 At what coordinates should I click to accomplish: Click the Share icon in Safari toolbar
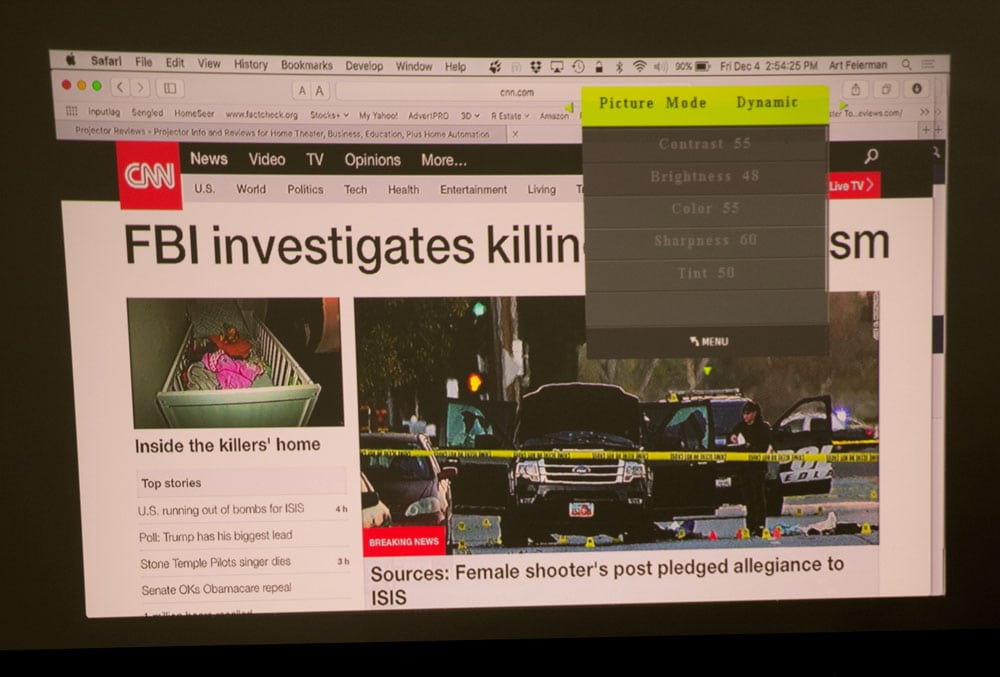coord(856,90)
